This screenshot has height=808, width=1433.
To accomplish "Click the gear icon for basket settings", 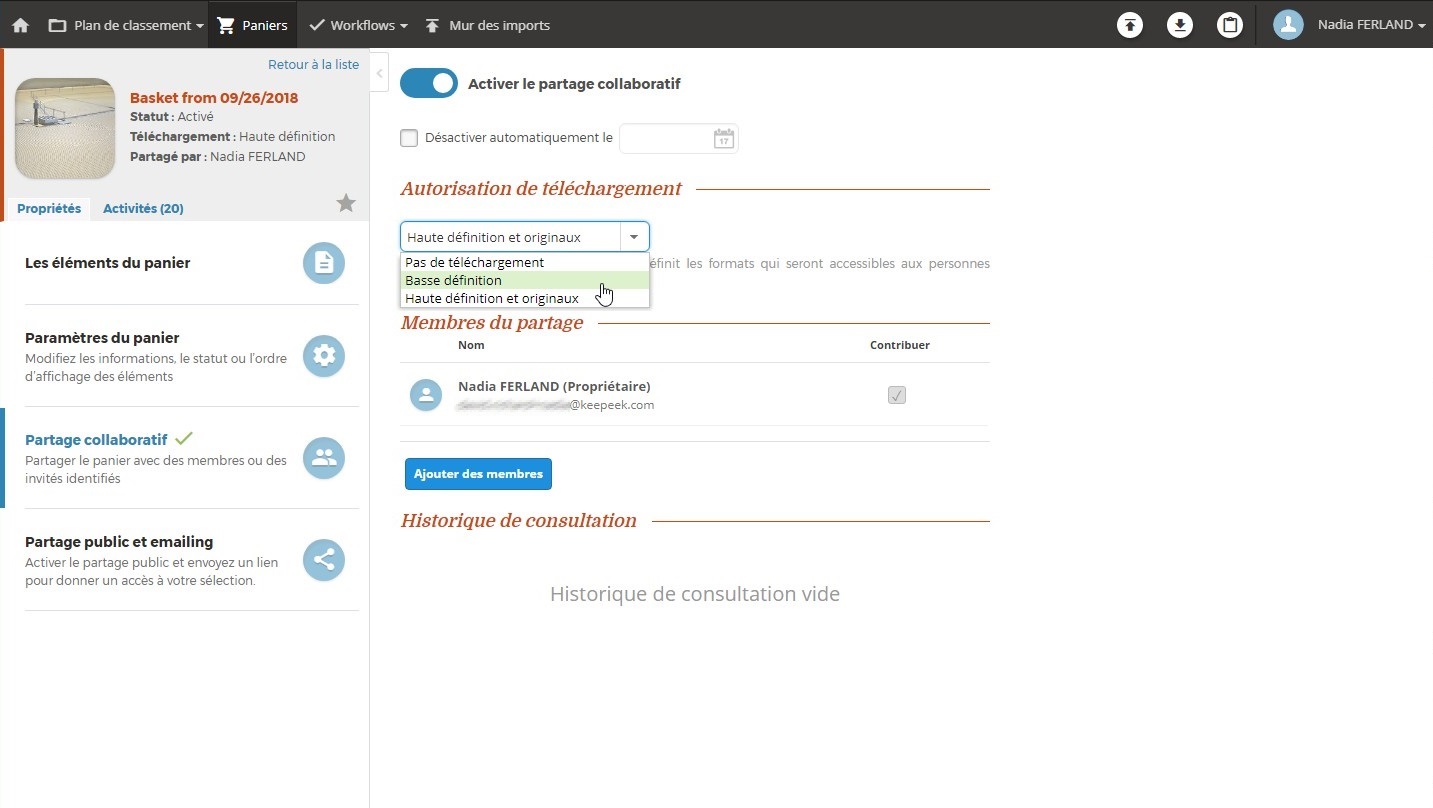I will (x=324, y=356).
